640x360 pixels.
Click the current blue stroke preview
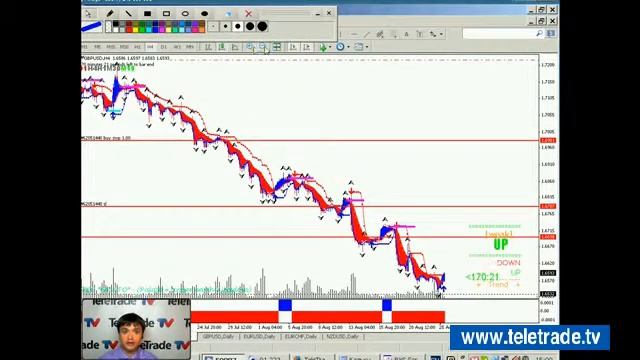point(91,27)
